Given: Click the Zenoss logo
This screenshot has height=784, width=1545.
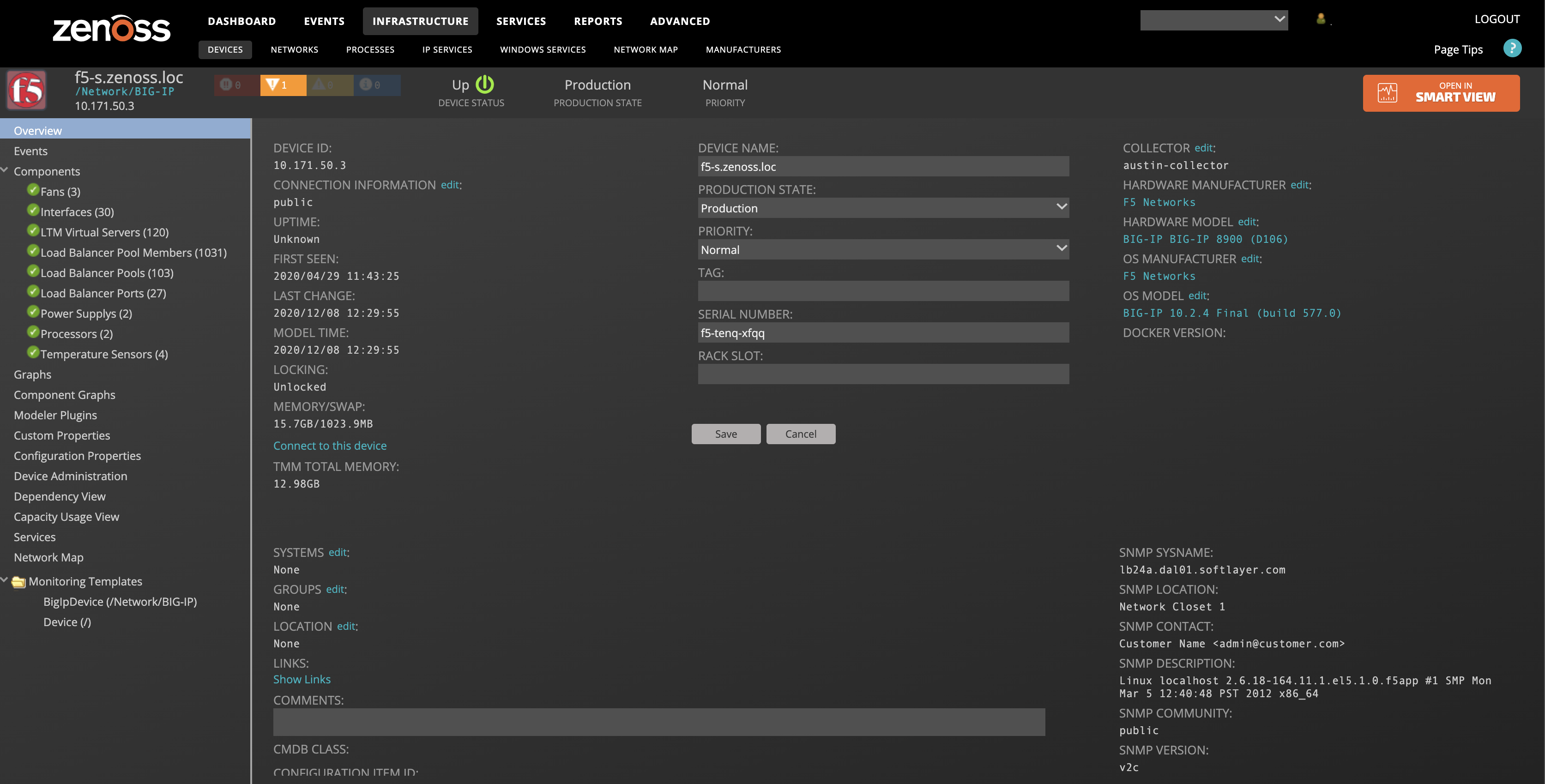Looking at the screenshot, I should point(112,28).
